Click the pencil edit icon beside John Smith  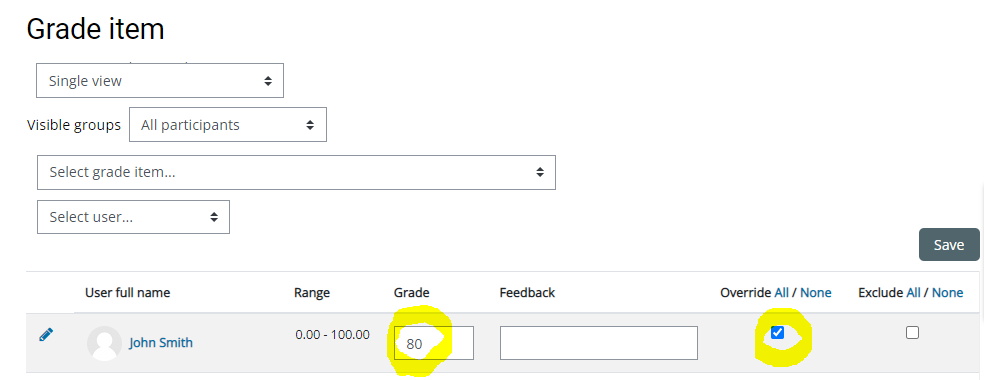46,334
